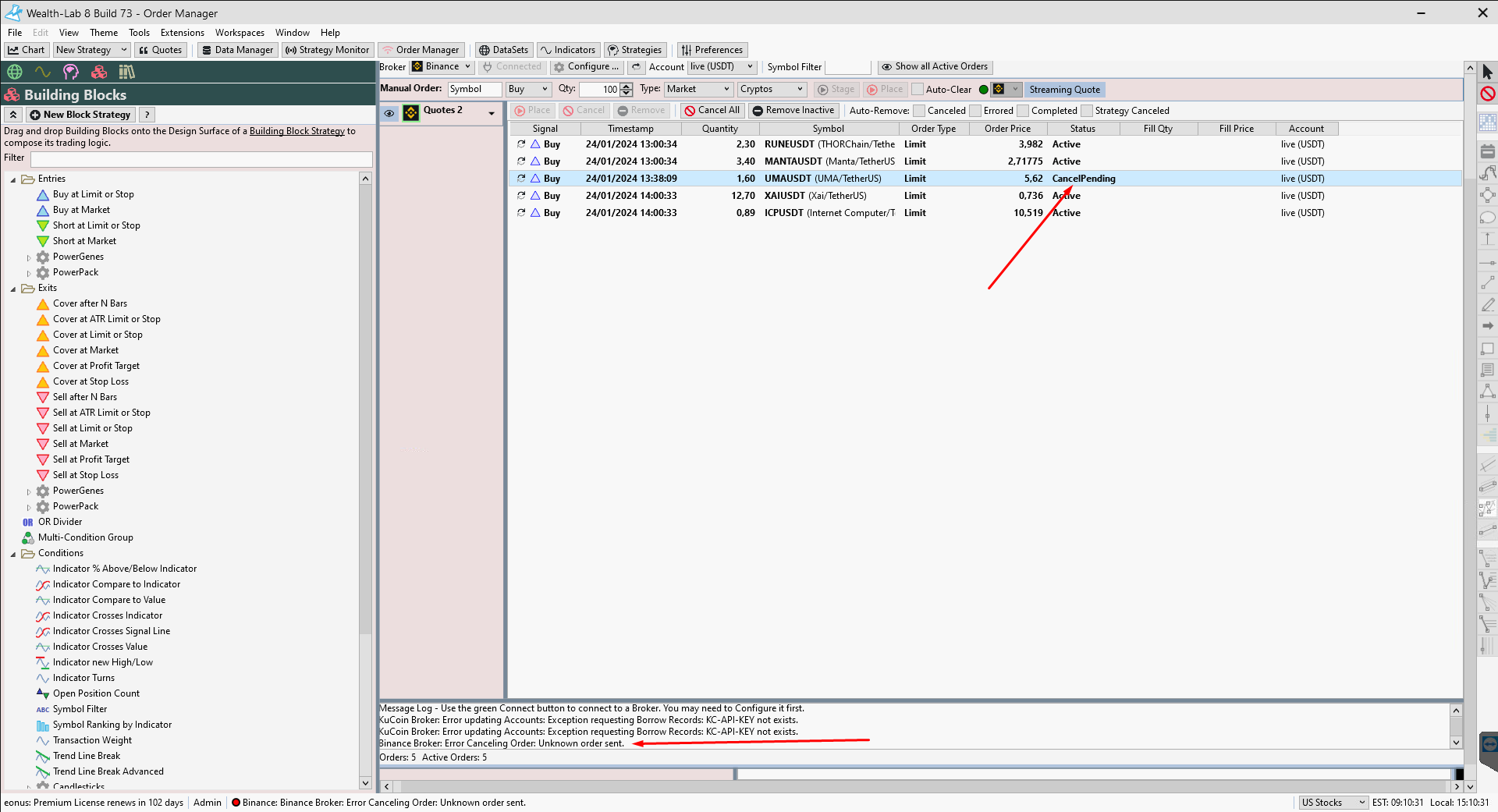The width and height of the screenshot is (1498, 812).
Task: Select the calendar drawing object tool
Action: (1488, 151)
